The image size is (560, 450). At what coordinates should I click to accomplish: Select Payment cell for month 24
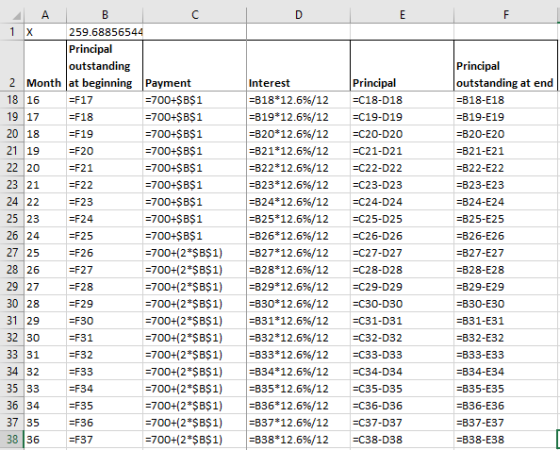(195, 236)
